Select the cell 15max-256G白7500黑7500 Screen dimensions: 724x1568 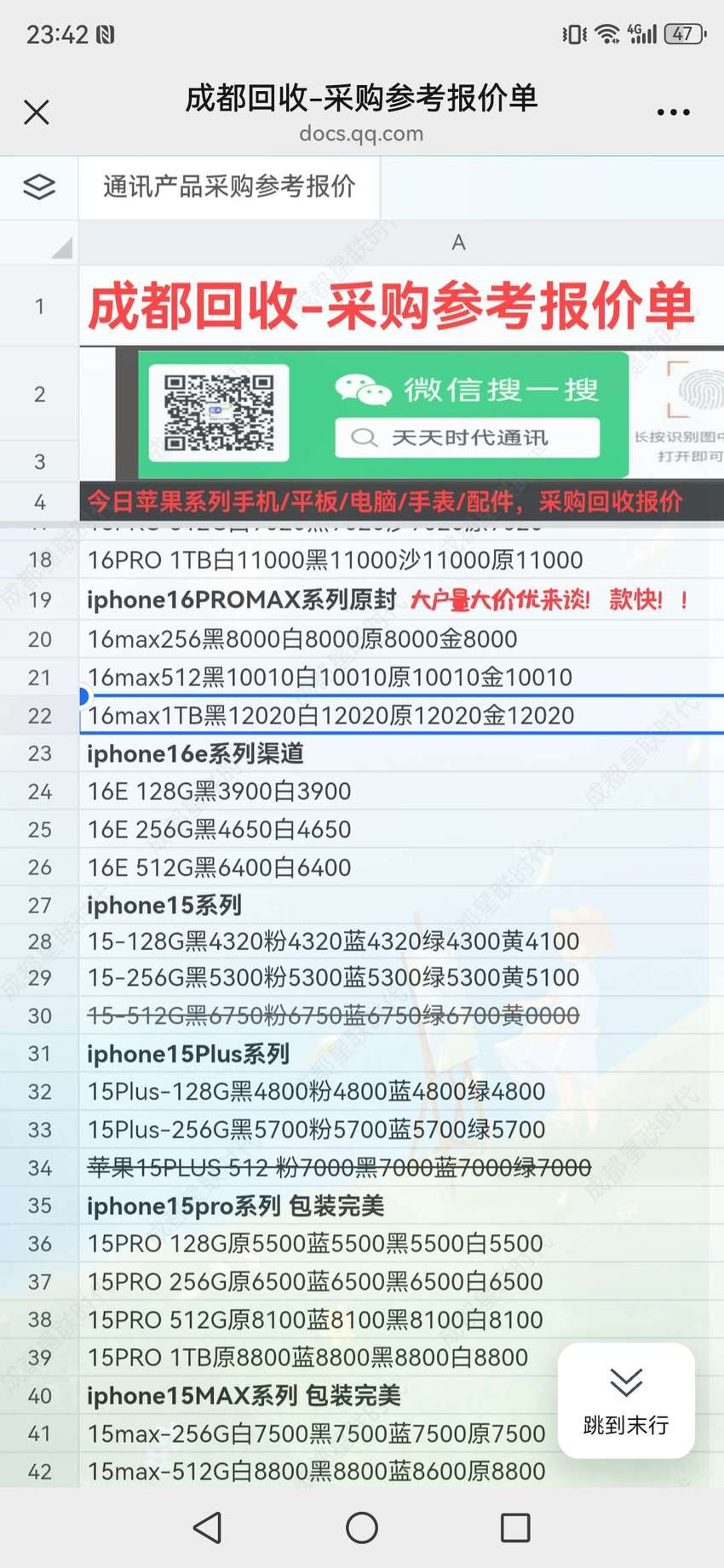401,1434
